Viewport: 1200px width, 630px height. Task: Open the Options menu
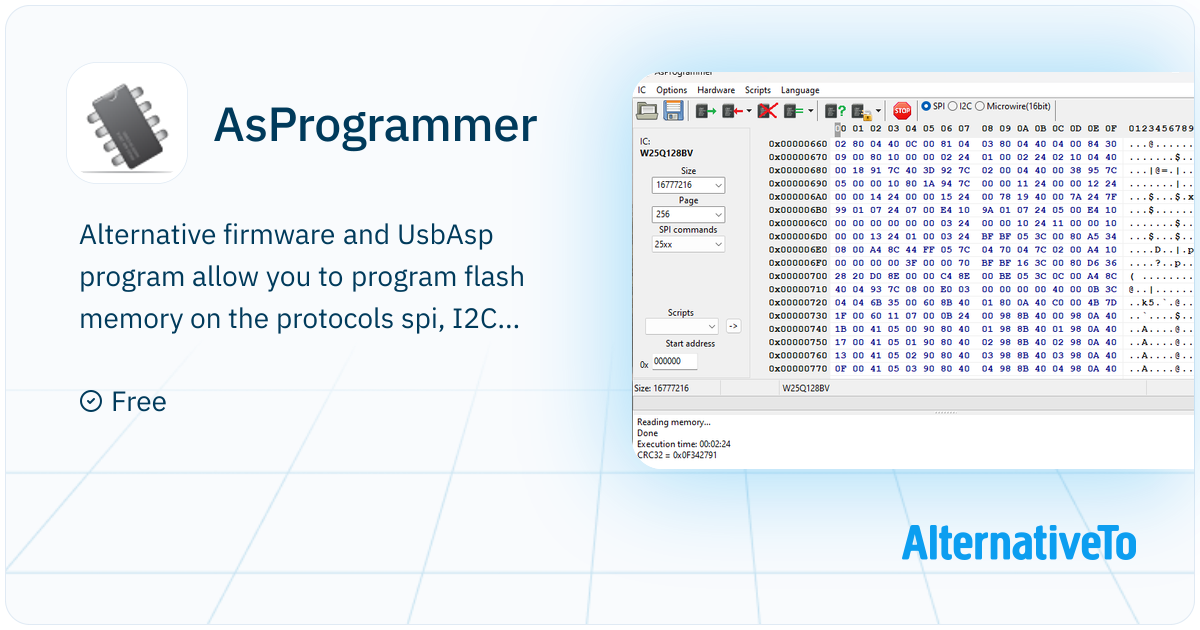[672, 90]
